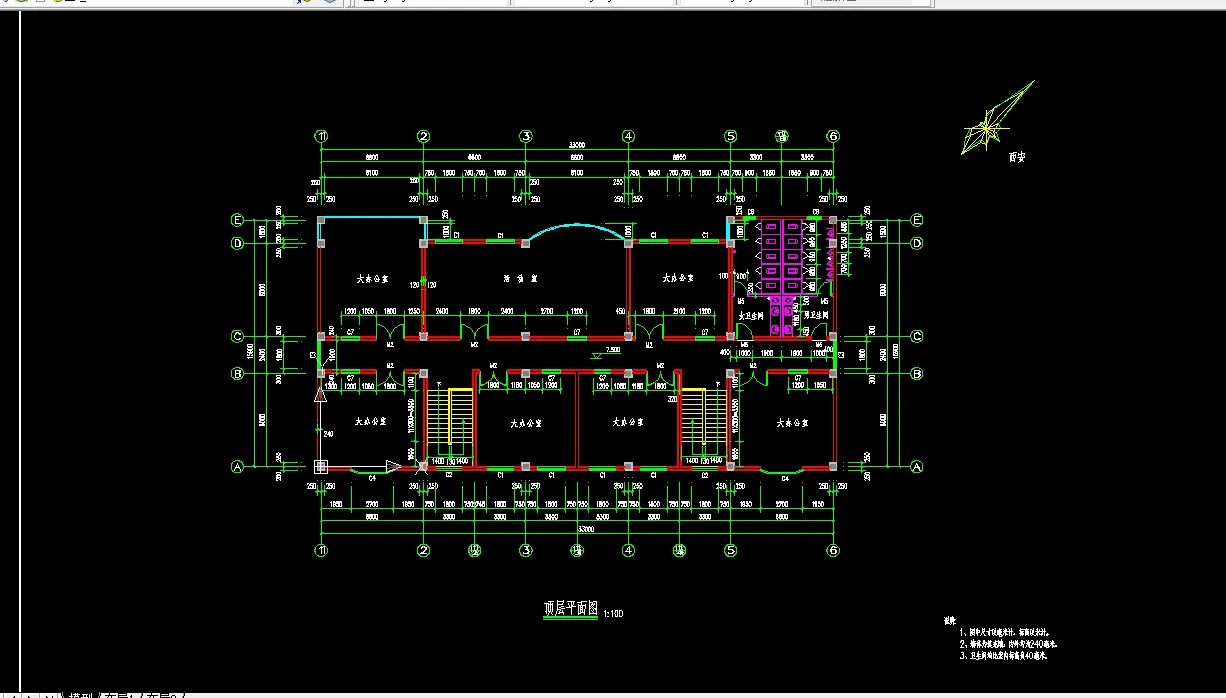Select left-side axis bubble C
This screenshot has height=698, width=1226.
pyautogui.click(x=238, y=337)
